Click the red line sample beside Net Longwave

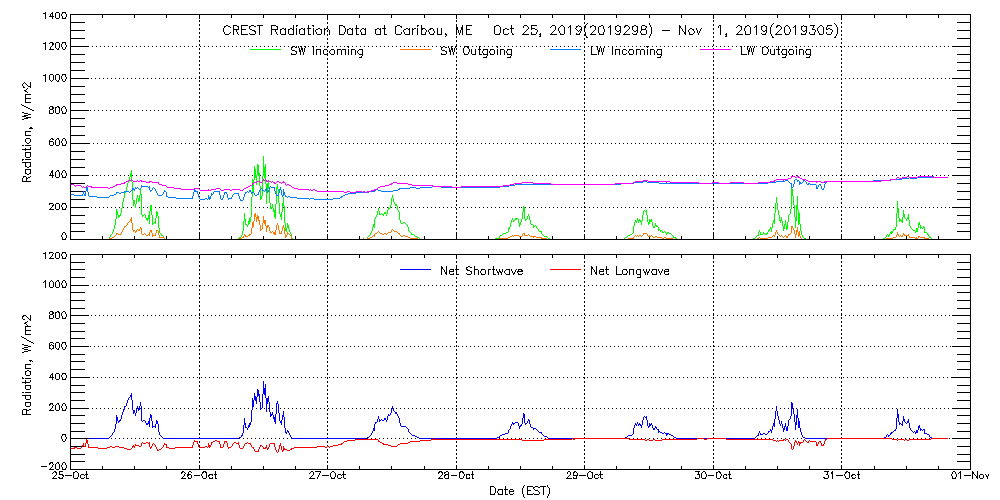[x=567, y=270]
